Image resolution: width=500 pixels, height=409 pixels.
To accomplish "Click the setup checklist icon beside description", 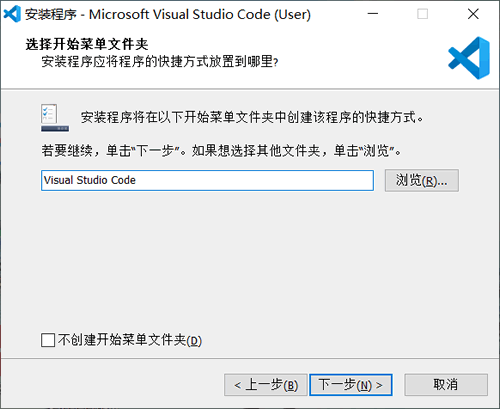I will pos(55,118).
